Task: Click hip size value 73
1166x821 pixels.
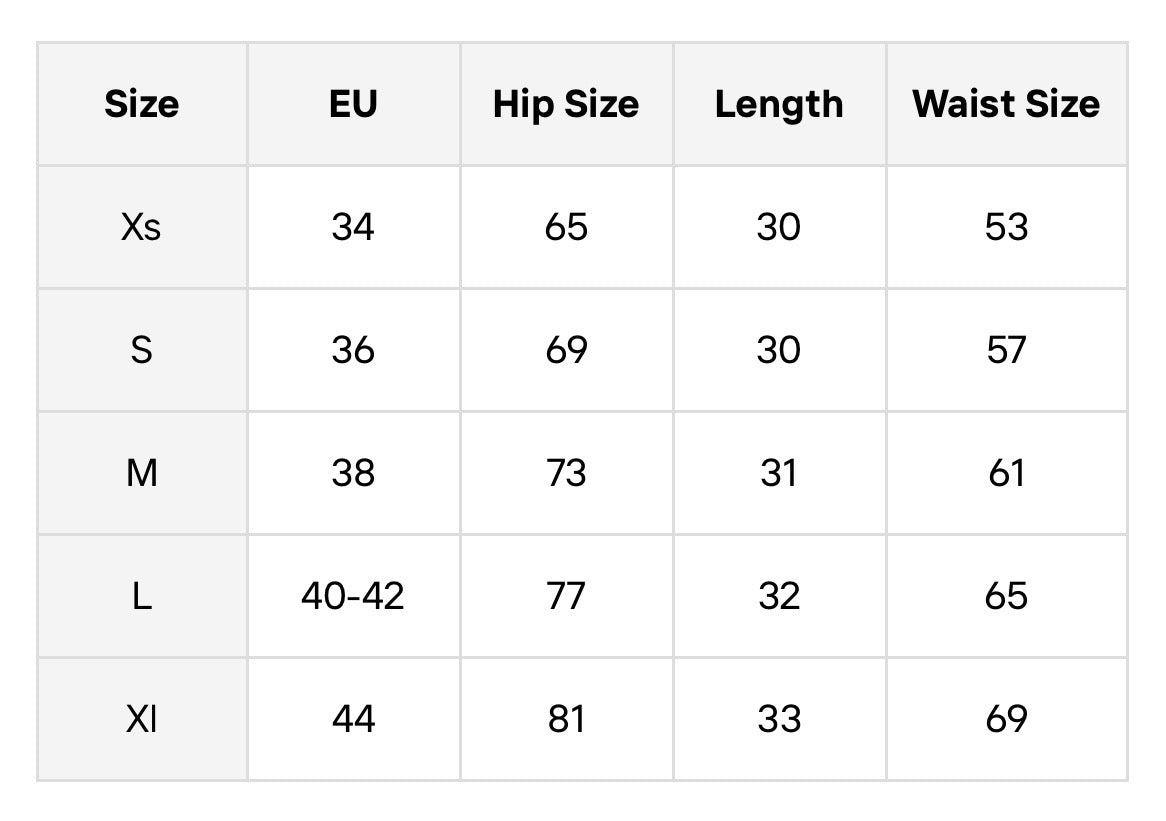Action: pyautogui.click(x=567, y=473)
